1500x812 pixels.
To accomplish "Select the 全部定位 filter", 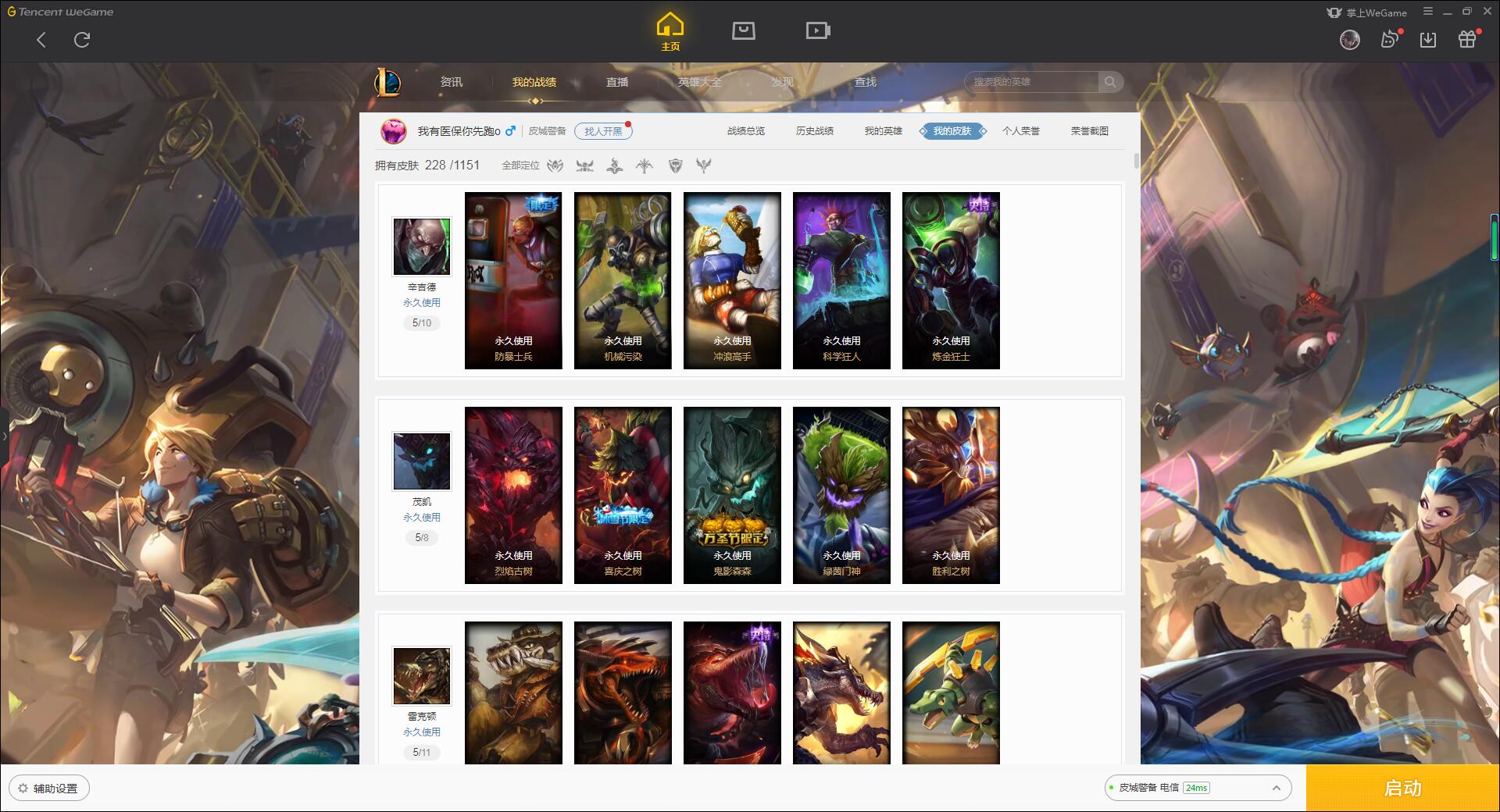I will 520,166.
